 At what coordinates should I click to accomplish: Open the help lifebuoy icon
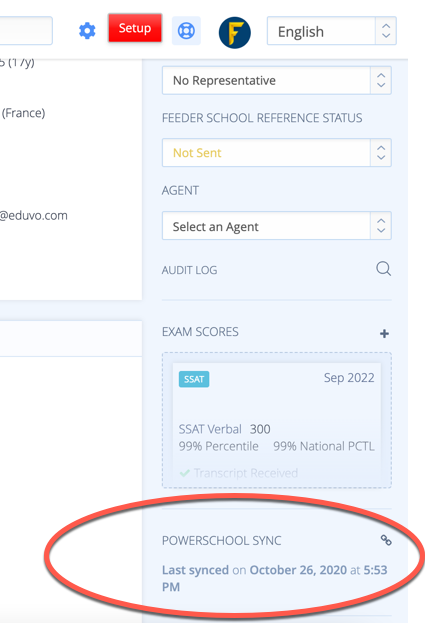(x=186, y=31)
